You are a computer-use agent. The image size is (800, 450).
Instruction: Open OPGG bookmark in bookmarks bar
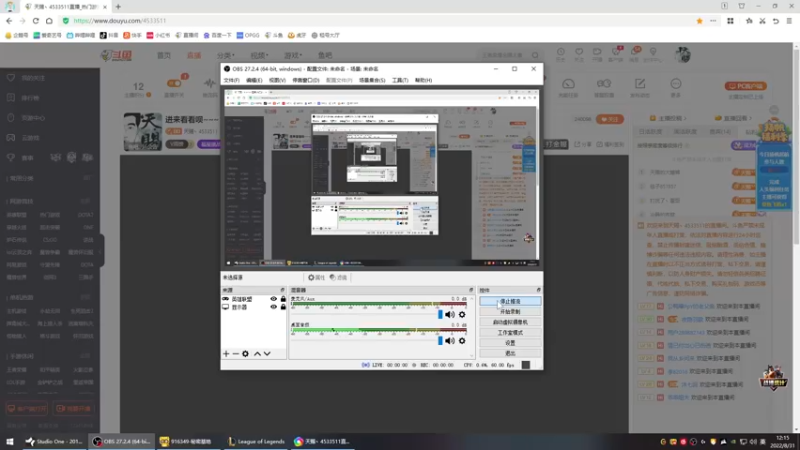pyautogui.click(x=247, y=35)
